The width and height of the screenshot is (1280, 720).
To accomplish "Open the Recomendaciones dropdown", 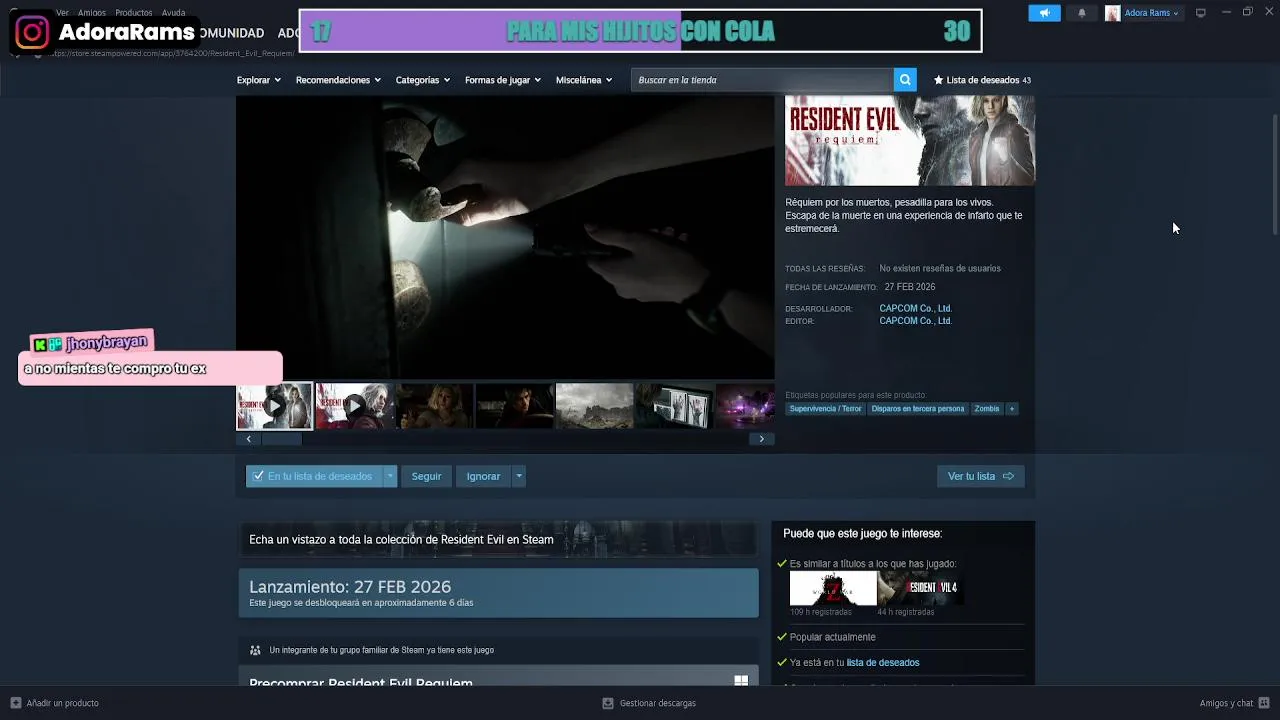I will click(x=338, y=80).
